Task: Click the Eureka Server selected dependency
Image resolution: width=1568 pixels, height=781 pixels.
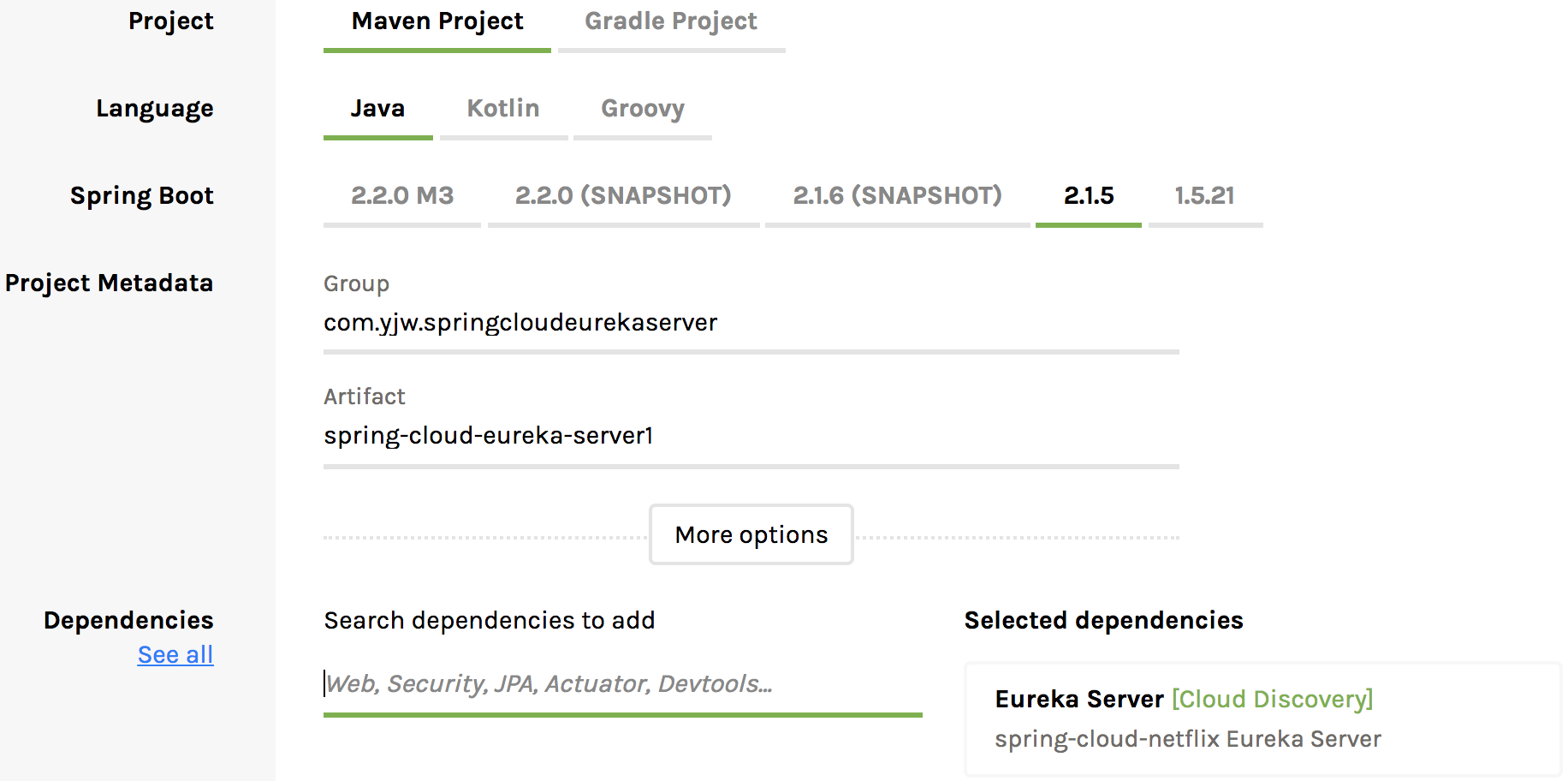Action: (1263, 719)
